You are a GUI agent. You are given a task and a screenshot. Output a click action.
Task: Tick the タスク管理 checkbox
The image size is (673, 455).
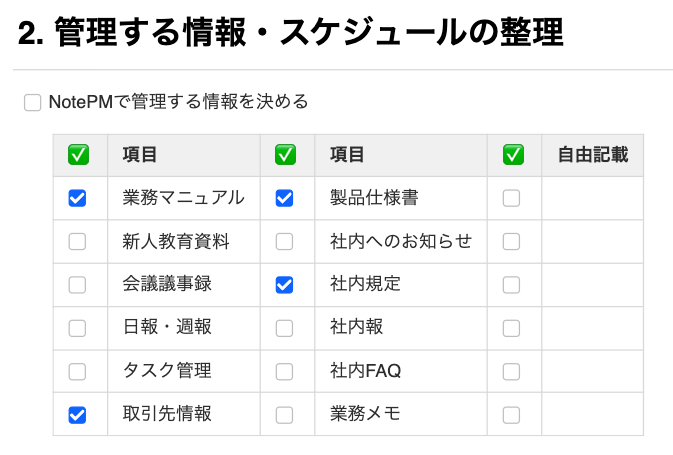[x=77, y=371]
